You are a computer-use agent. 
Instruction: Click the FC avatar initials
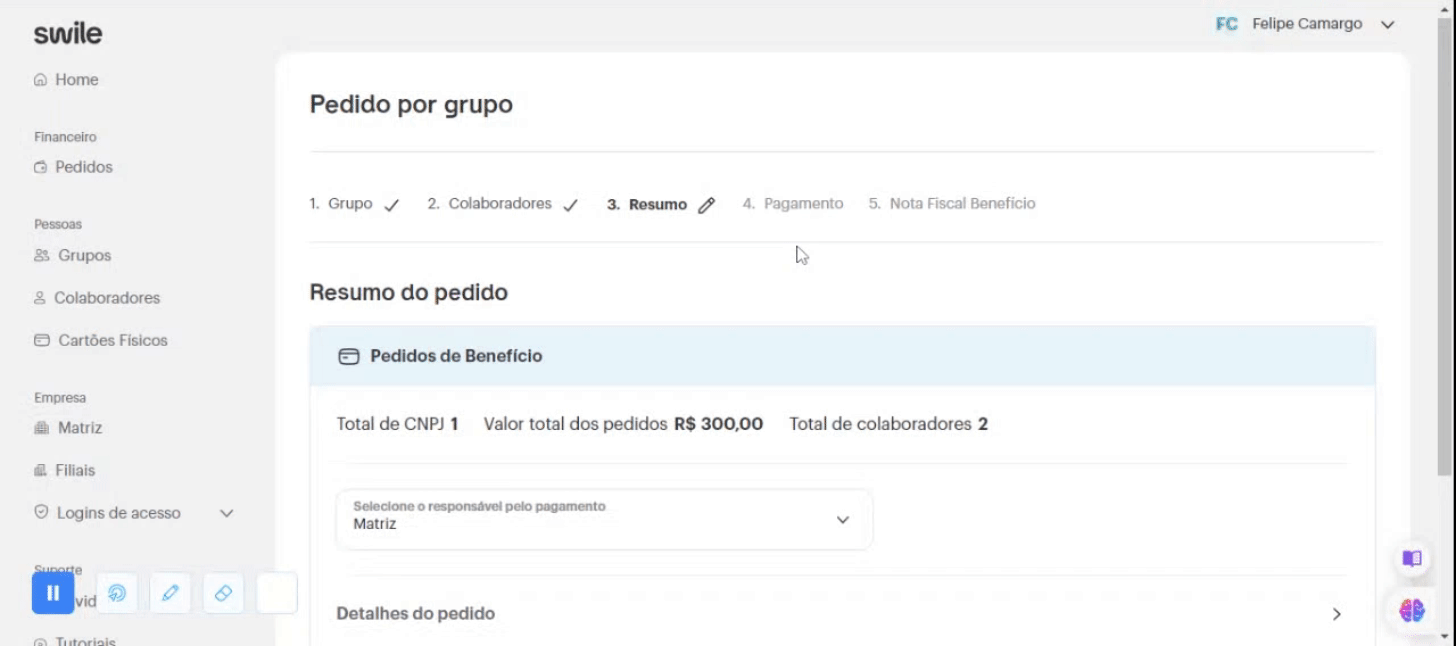(x=1227, y=24)
